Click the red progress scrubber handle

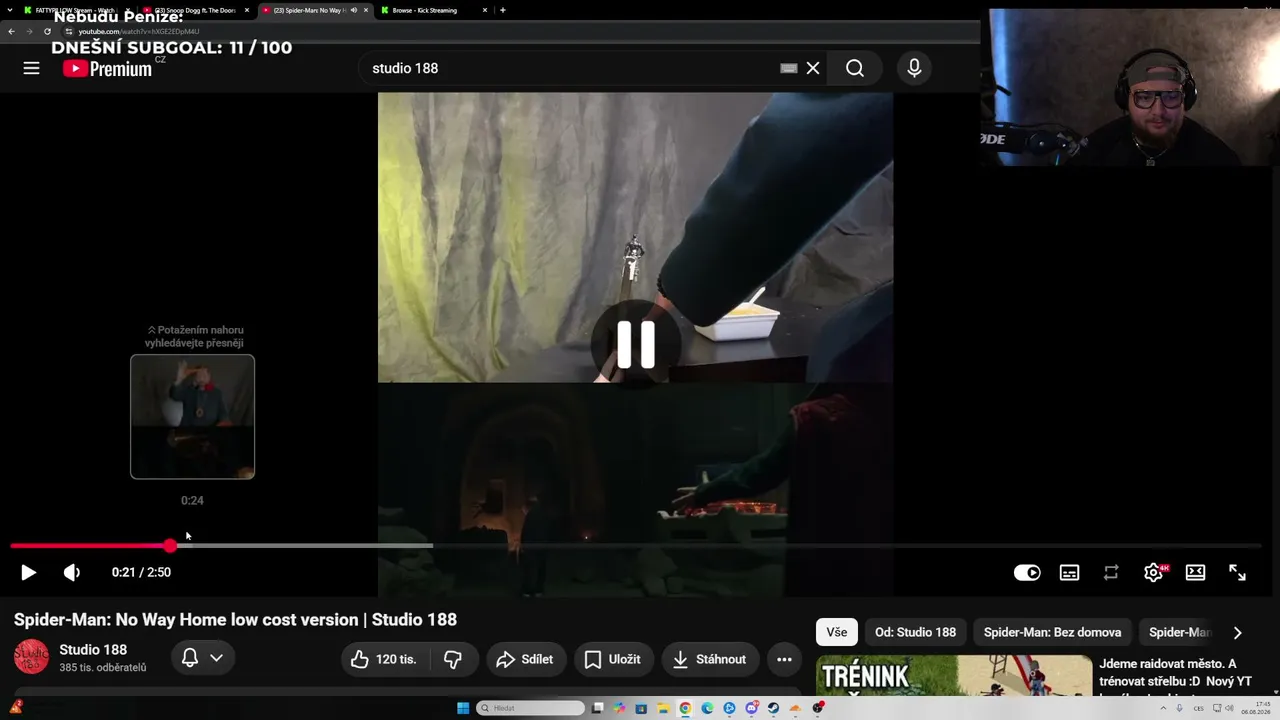click(170, 546)
